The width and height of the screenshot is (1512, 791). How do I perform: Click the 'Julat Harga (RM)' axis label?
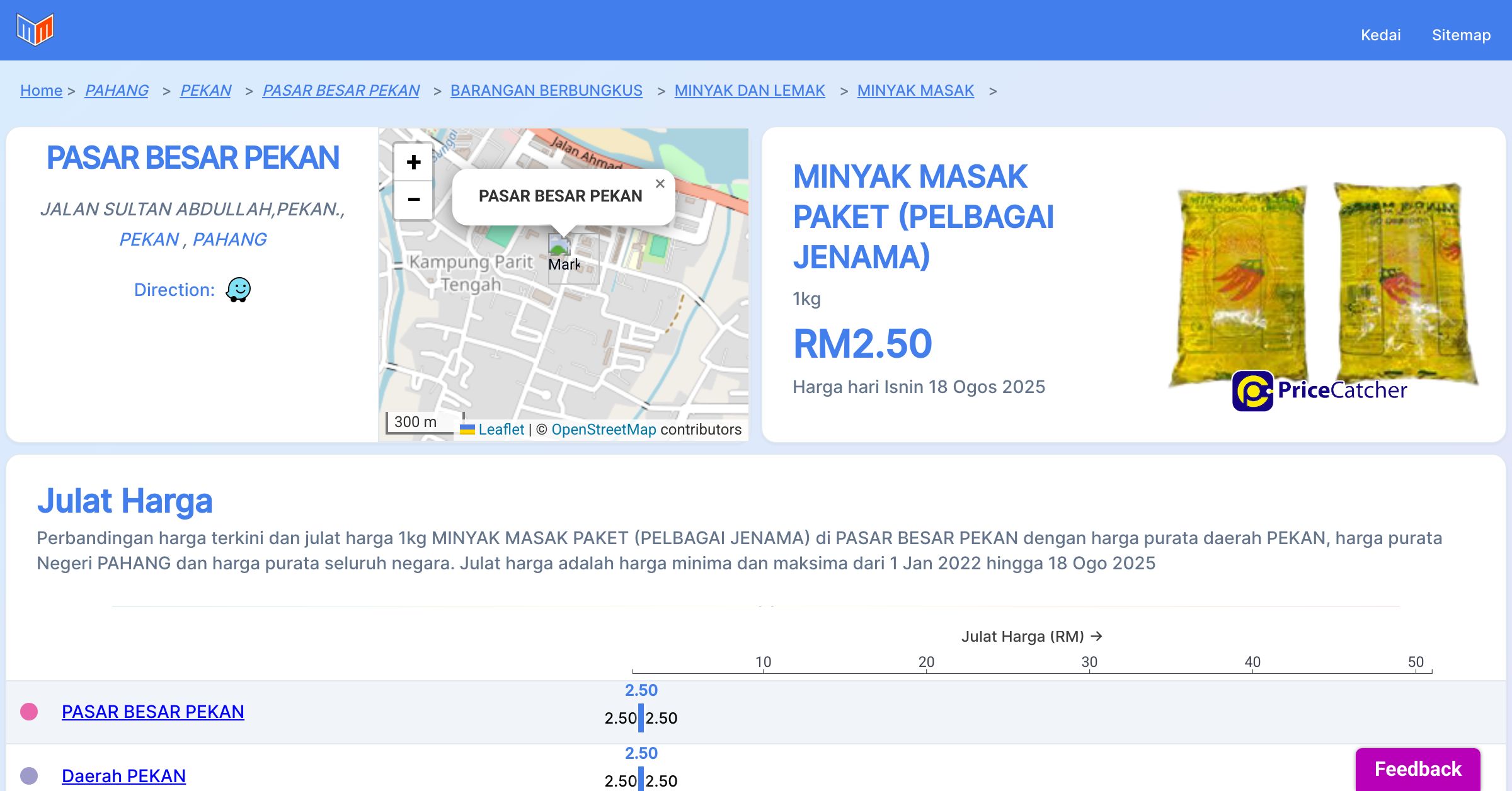[1031, 637]
